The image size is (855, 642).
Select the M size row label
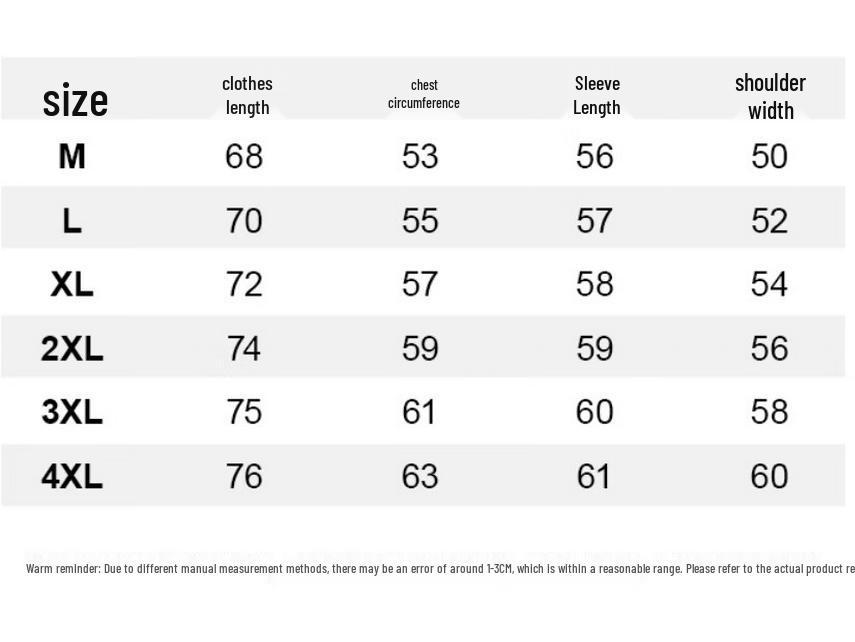72,156
